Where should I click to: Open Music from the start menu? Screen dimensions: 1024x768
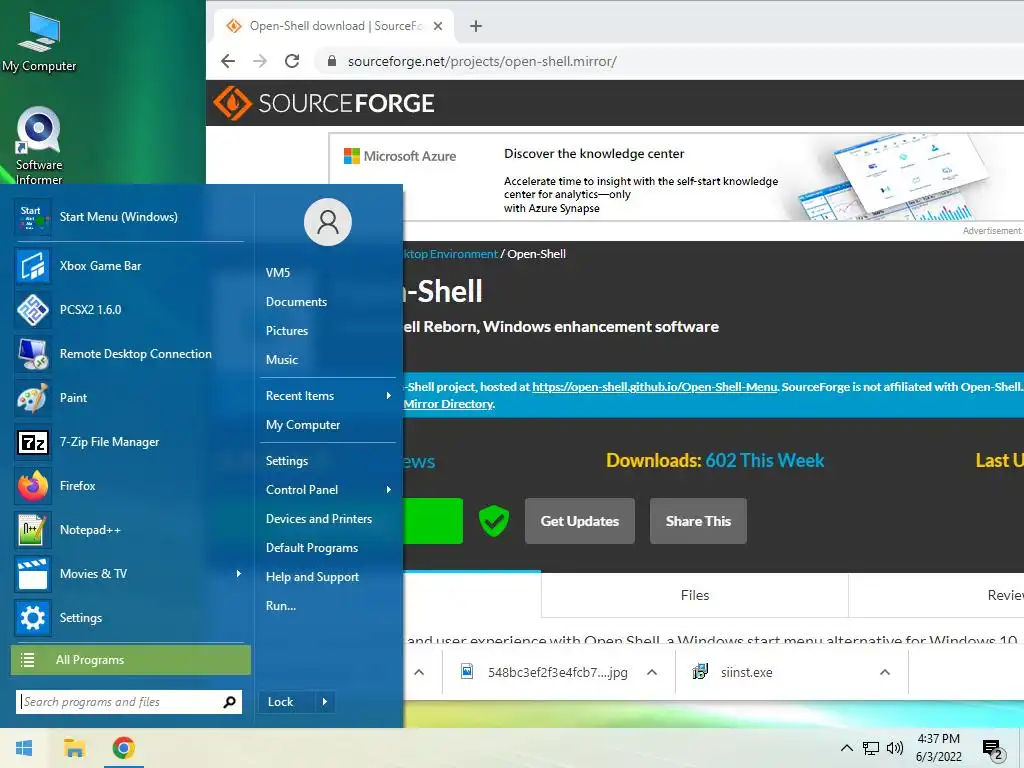coord(281,360)
